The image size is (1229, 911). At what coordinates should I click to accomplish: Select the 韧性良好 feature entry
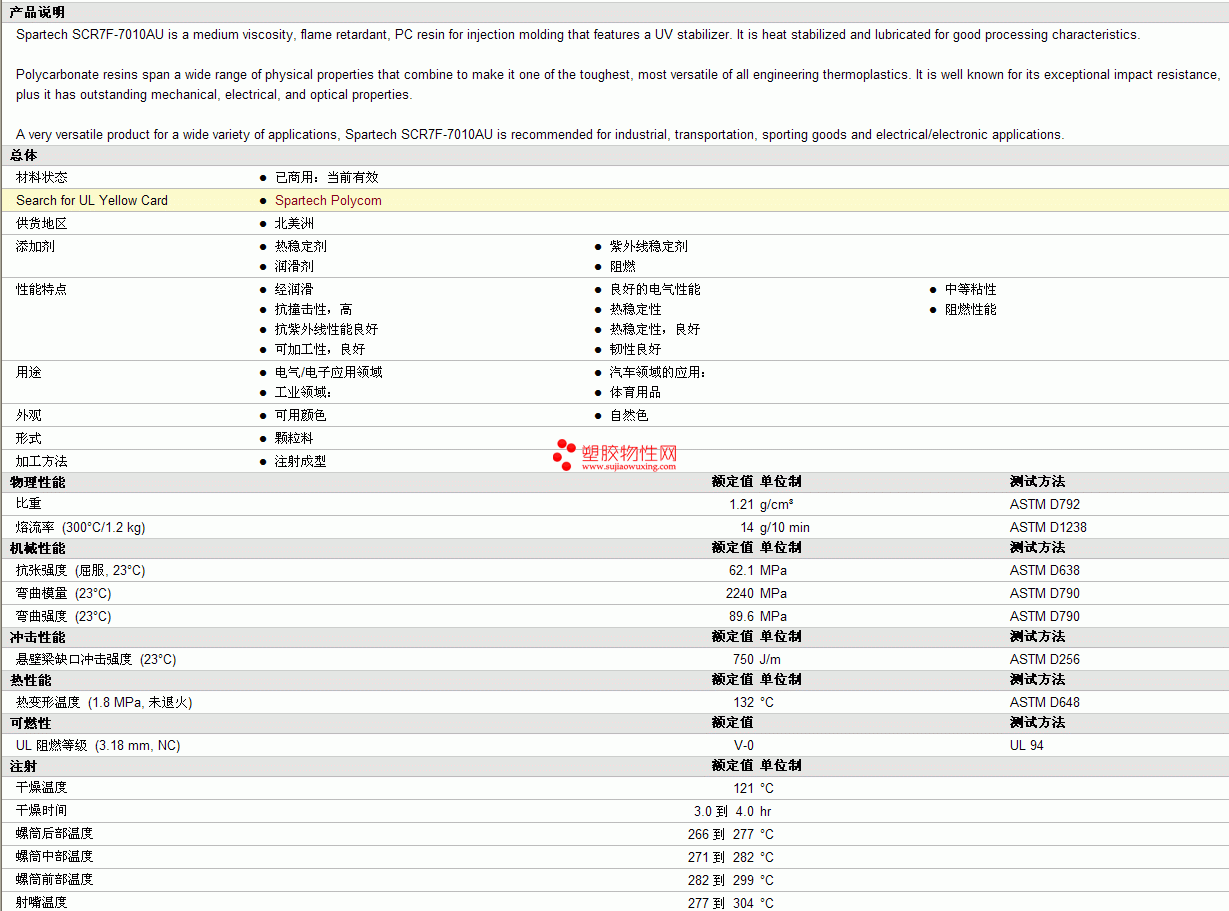pyautogui.click(x=636, y=349)
